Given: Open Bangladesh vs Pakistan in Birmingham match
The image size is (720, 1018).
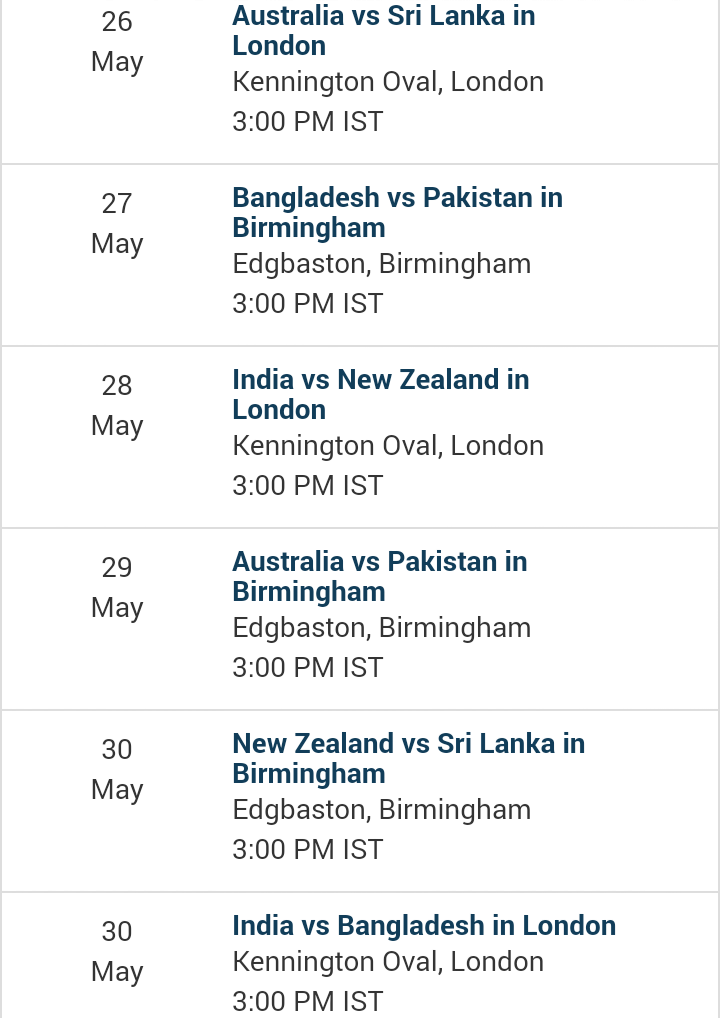Looking at the screenshot, I should click(397, 212).
